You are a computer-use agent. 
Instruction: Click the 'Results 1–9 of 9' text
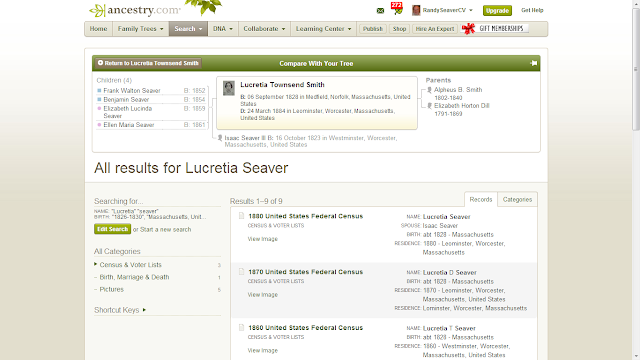click(256, 201)
